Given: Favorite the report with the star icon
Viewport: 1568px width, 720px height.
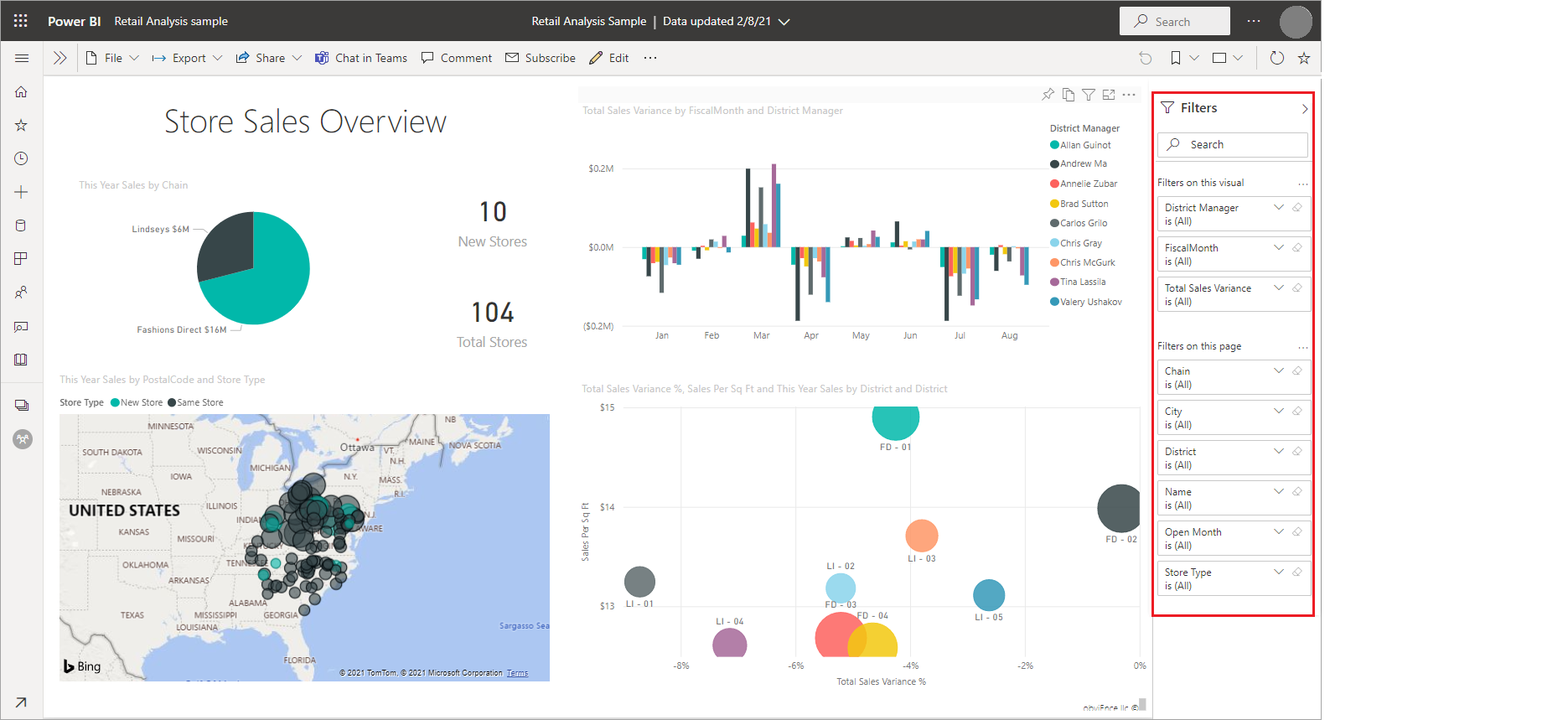Looking at the screenshot, I should (x=1304, y=58).
